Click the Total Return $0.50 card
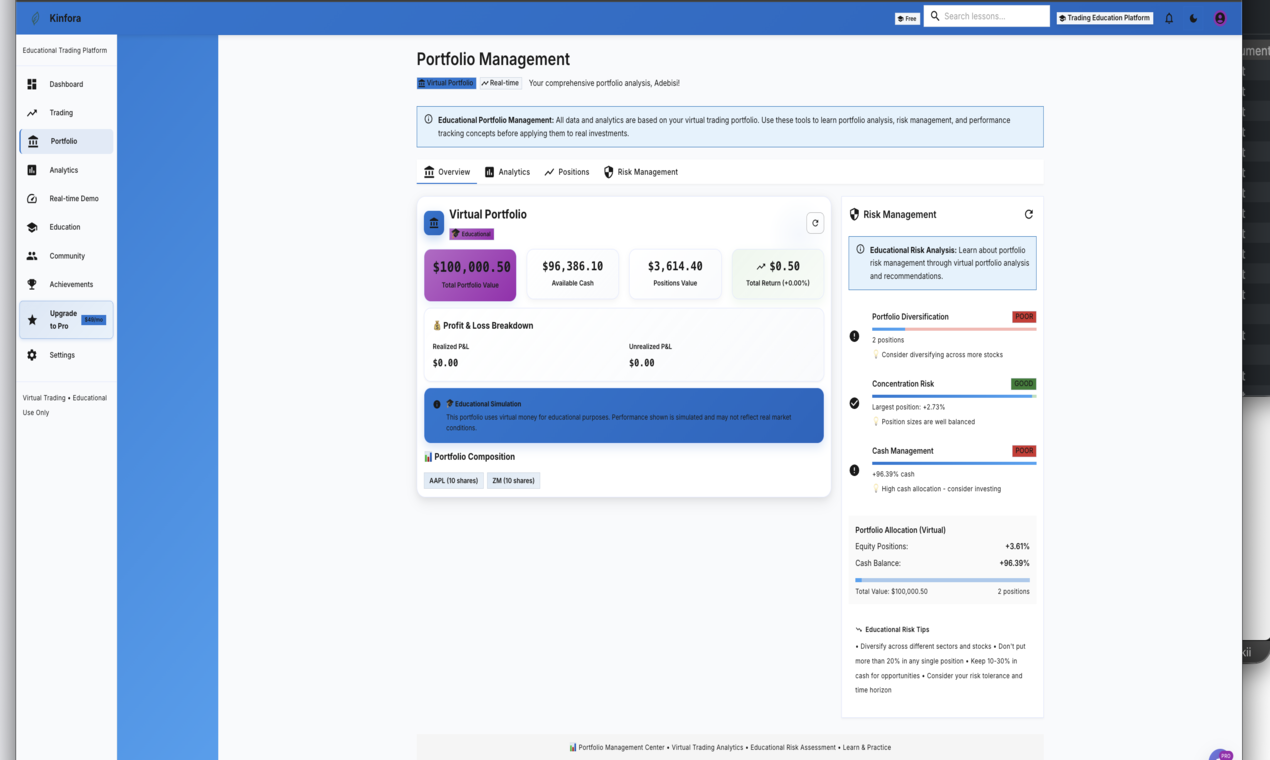1270x760 pixels. click(778, 275)
